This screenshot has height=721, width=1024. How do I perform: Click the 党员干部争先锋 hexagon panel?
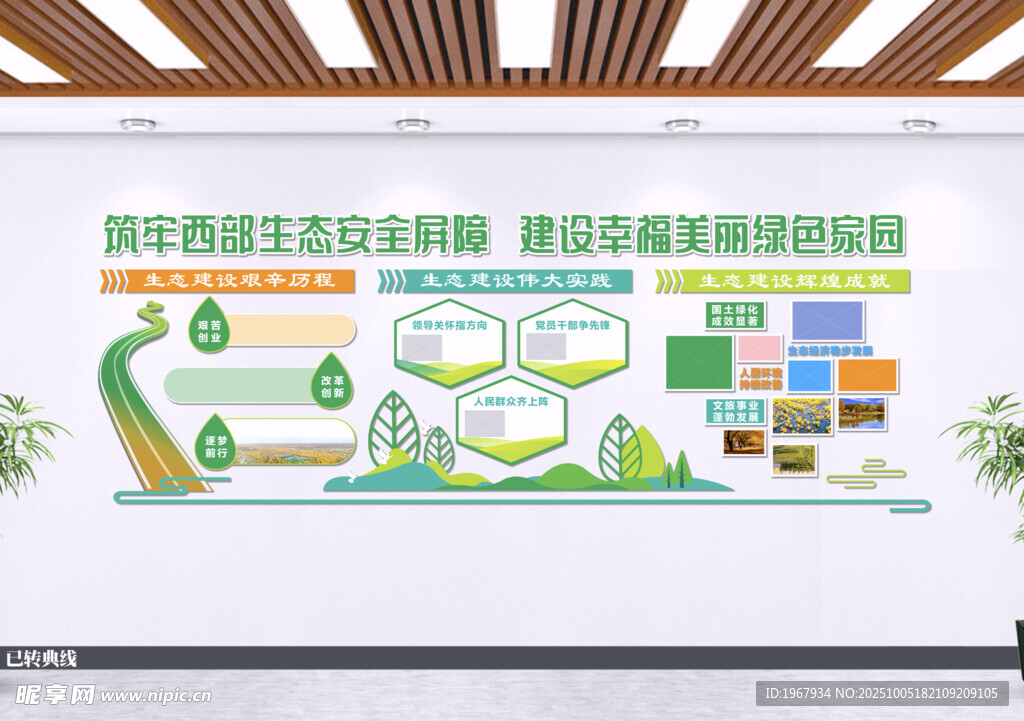tap(572, 343)
